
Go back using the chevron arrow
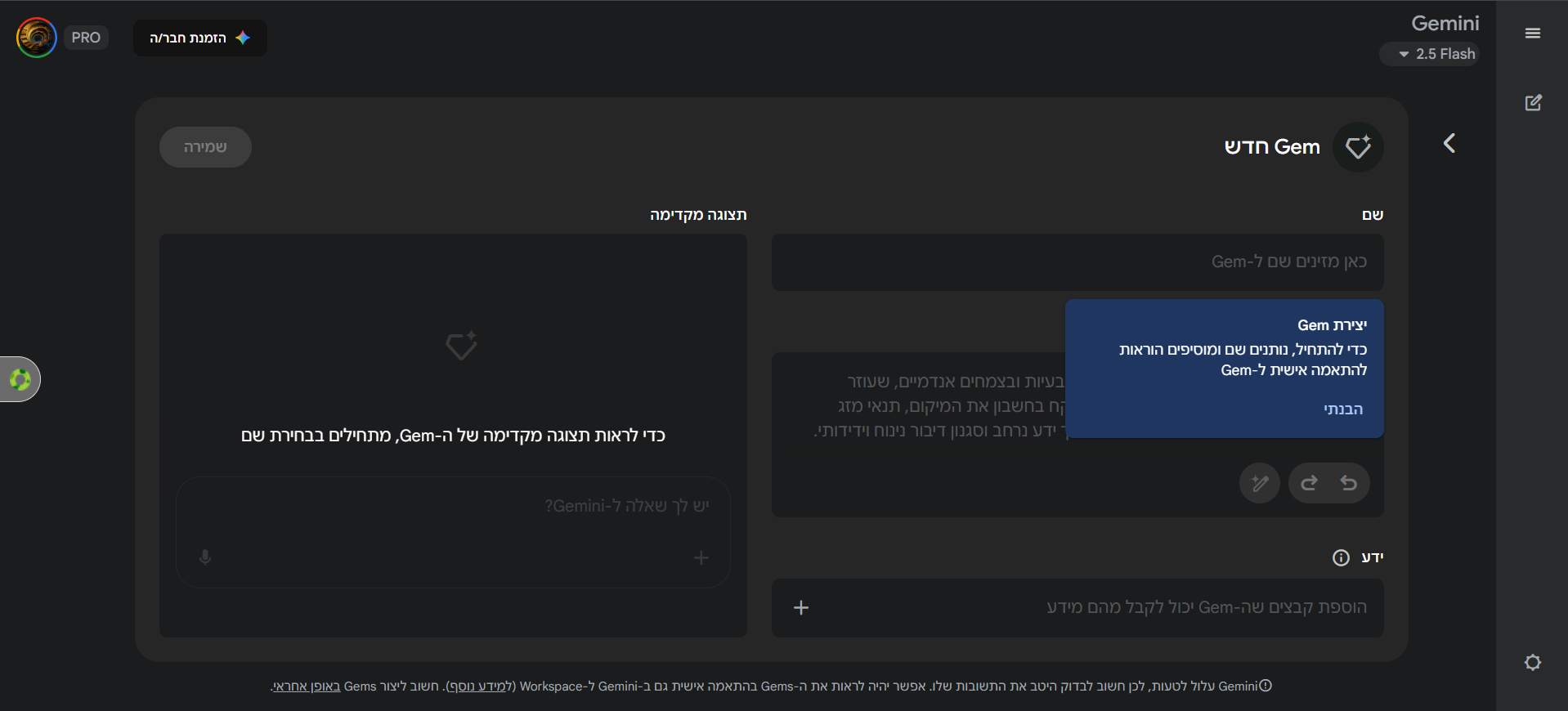click(x=1449, y=144)
